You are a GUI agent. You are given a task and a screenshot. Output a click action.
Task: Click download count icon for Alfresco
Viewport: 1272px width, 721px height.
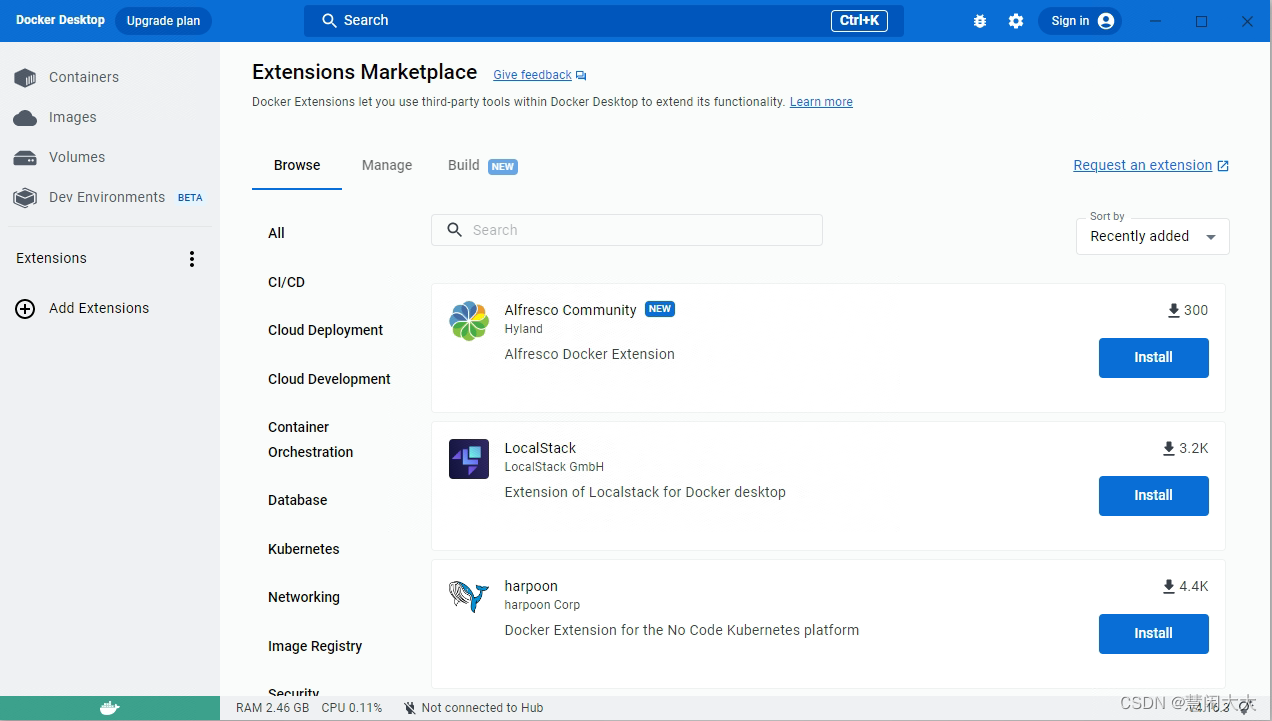coord(1173,311)
